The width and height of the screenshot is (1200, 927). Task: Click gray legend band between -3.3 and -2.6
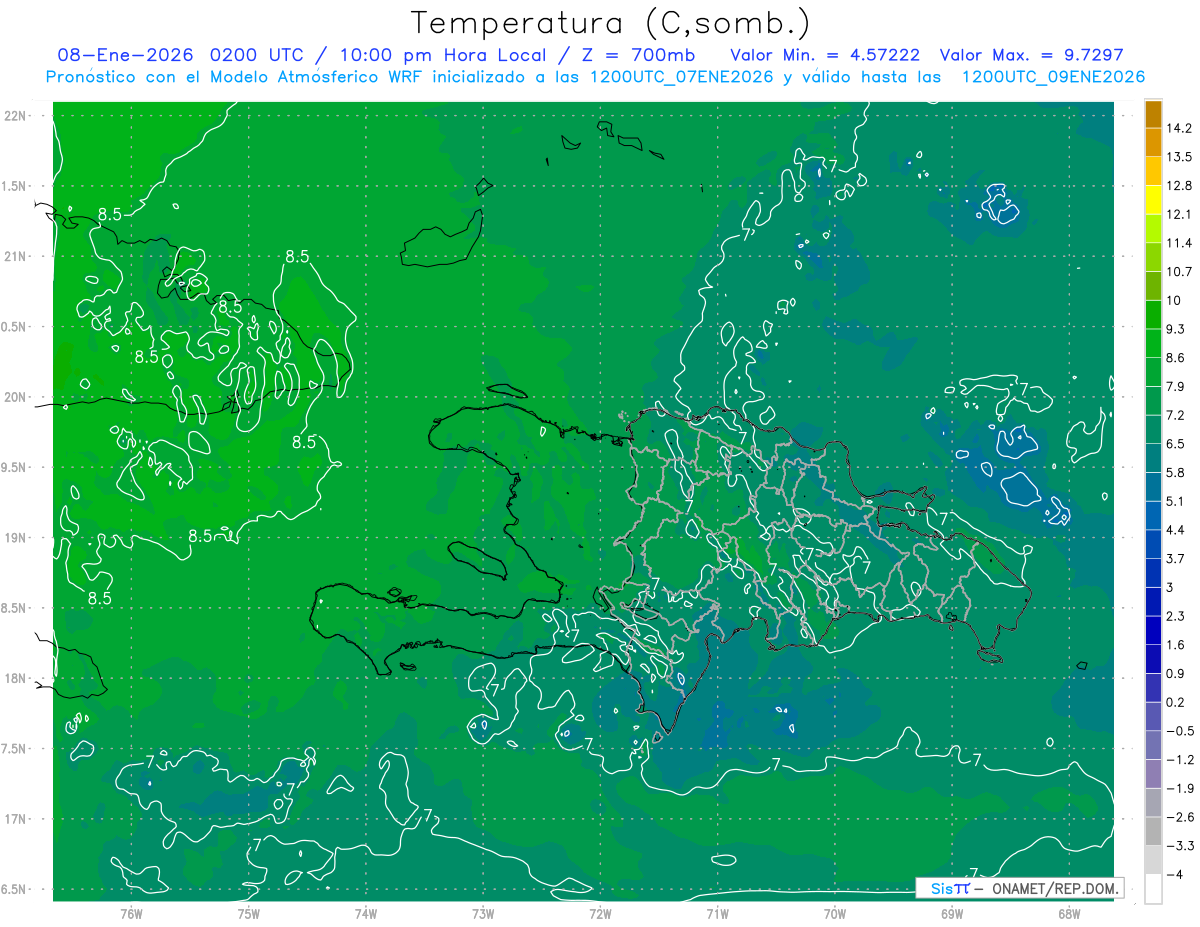(1153, 831)
